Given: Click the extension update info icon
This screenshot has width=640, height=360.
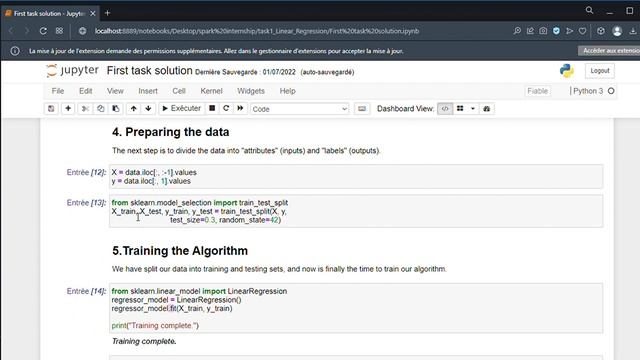Looking at the screenshot, I should 15,51.
